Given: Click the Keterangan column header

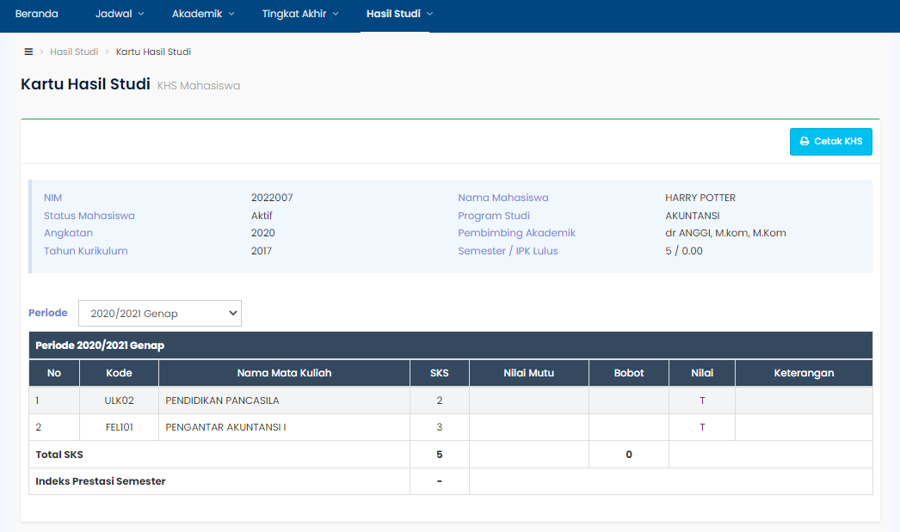Looking at the screenshot, I should [x=803, y=373].
